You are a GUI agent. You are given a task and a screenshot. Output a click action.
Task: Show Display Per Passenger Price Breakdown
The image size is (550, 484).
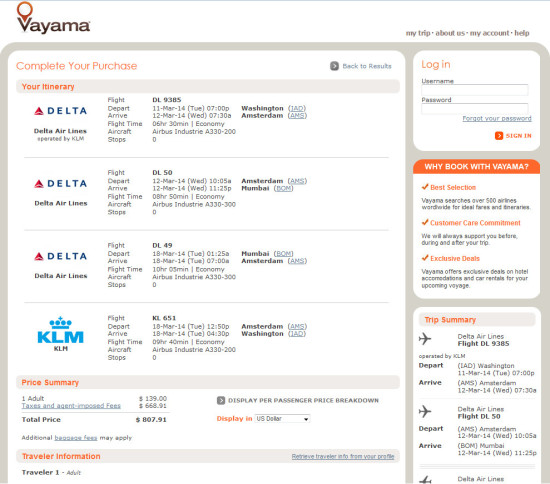[x=303, y=401]
